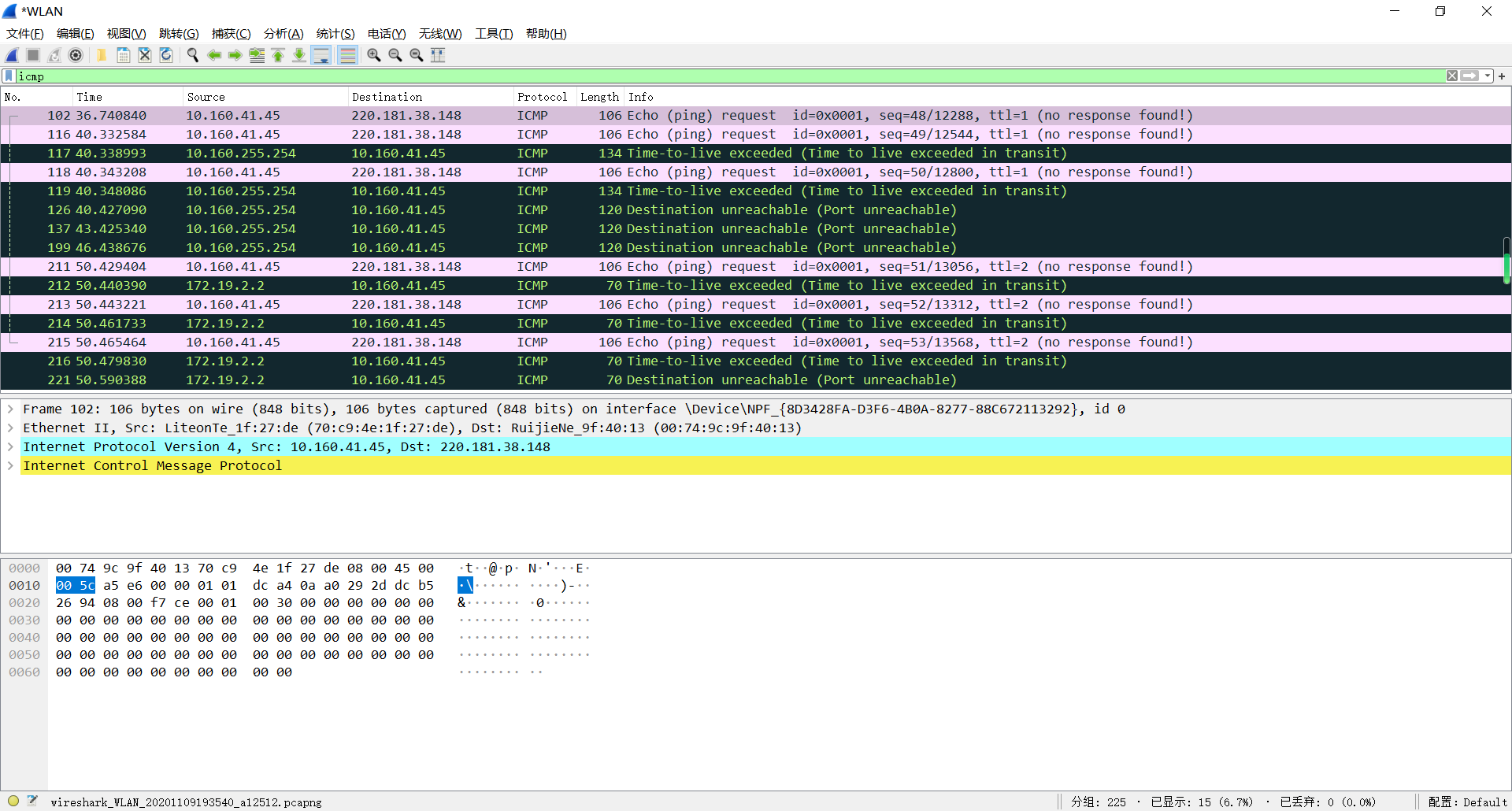Screen dimensions: 1512x811
Task: Open the 分析(A) menu
Action: click(x=283, y=34)
